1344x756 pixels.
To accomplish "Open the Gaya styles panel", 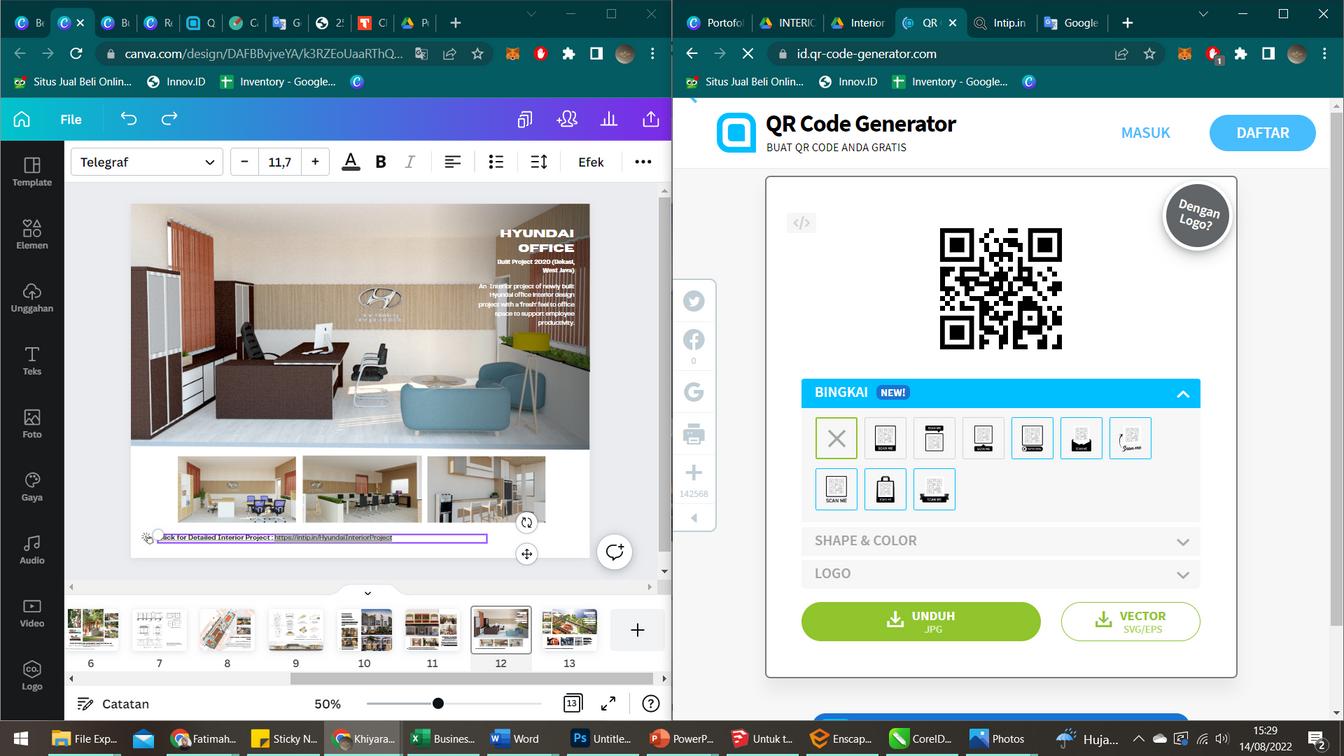I will (32, 486).
